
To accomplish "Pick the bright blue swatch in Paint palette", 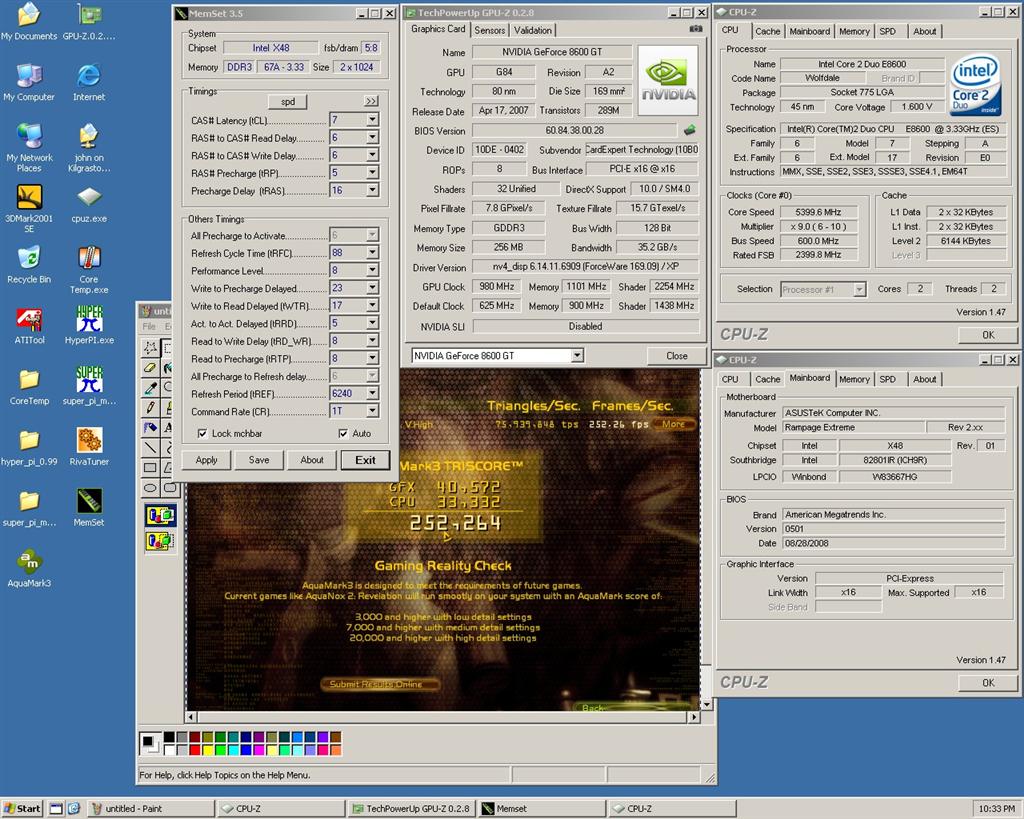I will pyautogui.click(x=245, y=750).
